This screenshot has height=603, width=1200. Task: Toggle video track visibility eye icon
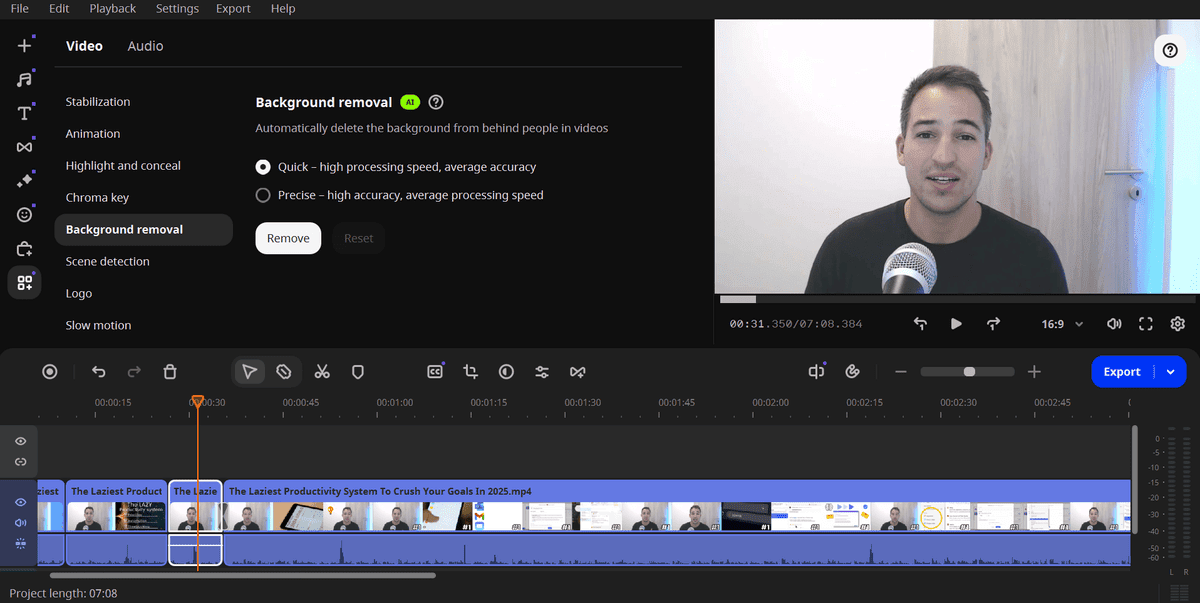[21, 502]
